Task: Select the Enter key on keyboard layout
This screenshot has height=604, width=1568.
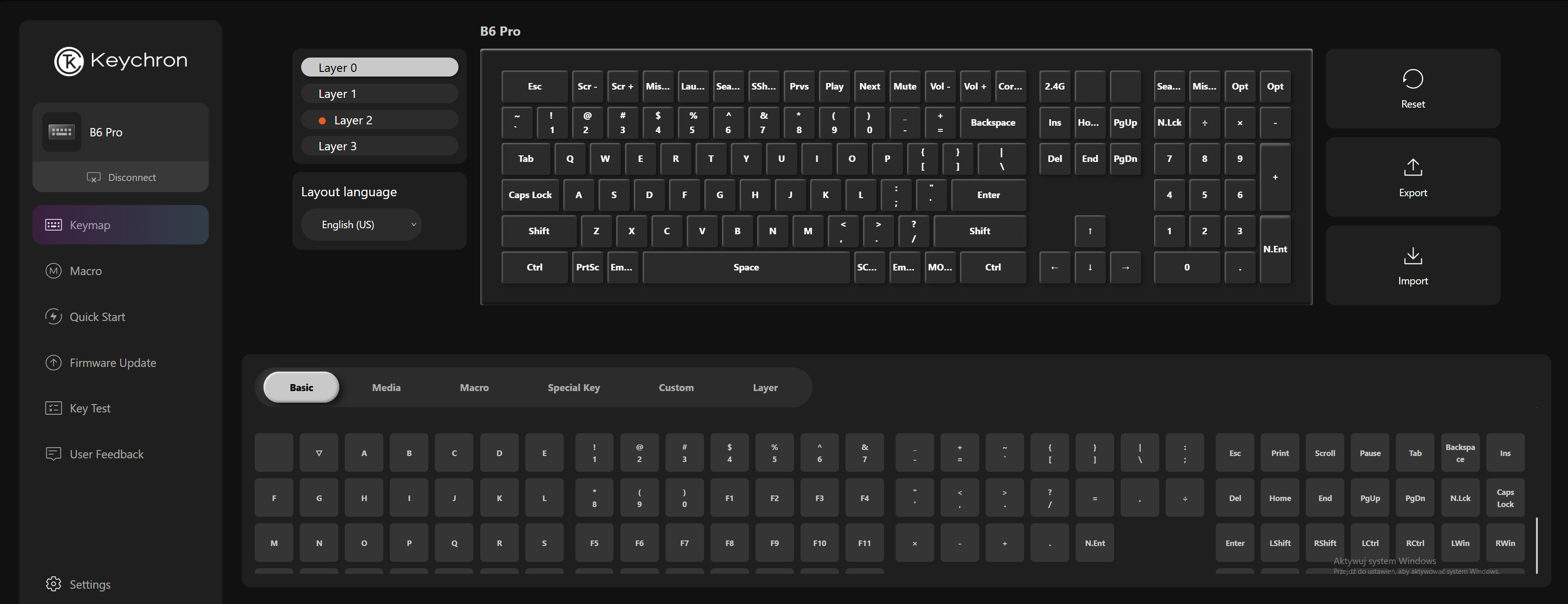Action: tap(988, 195)
